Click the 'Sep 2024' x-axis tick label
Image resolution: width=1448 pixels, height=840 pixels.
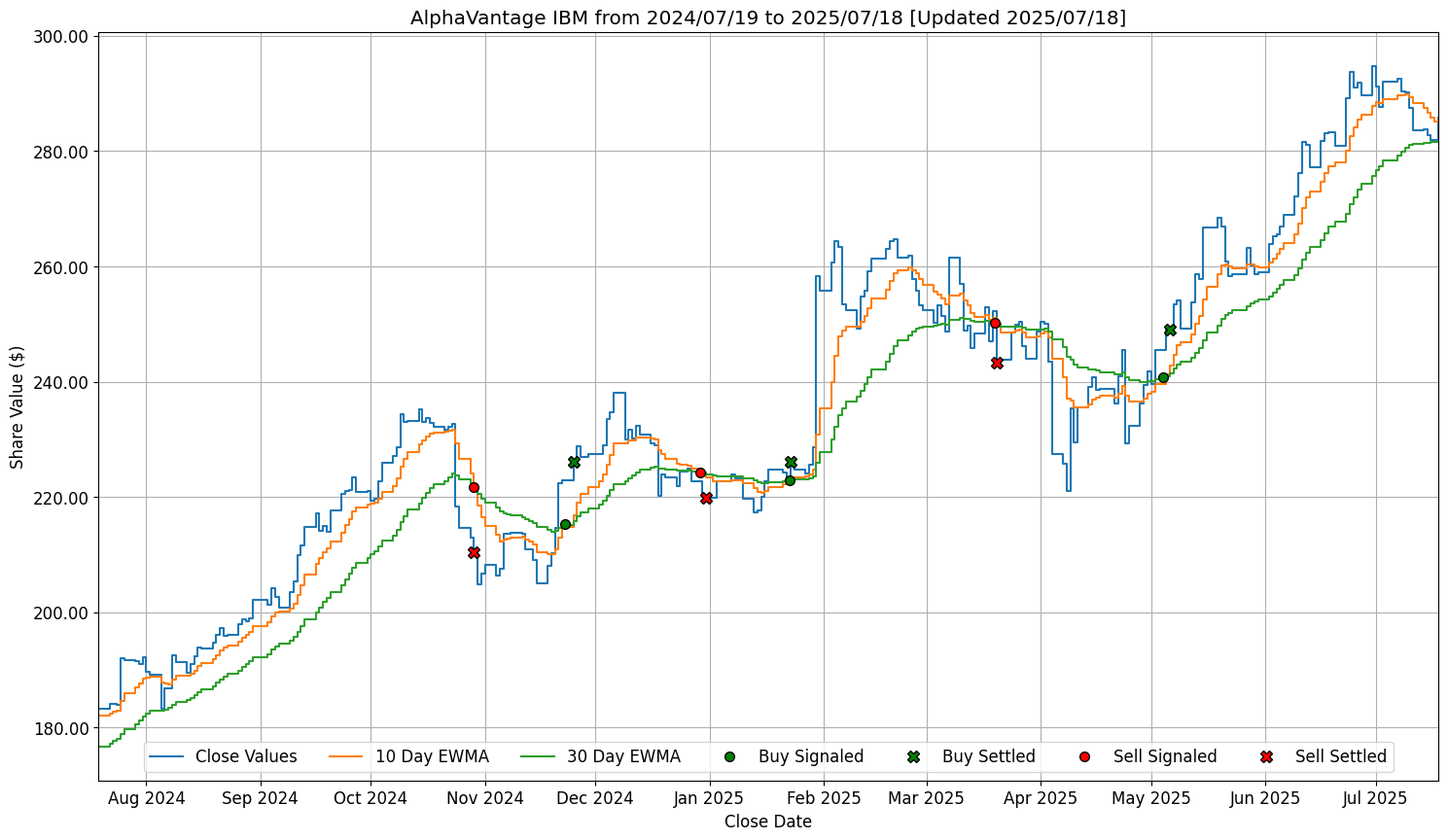pyautogui.click(x=261, y=798)
